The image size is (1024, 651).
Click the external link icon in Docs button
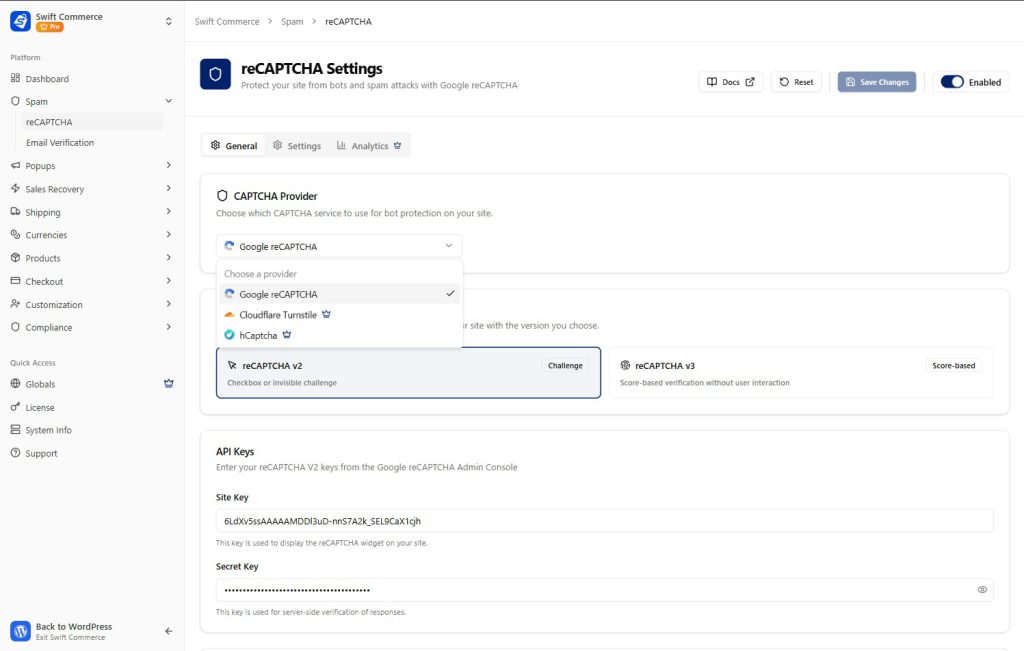click(750, 82)
